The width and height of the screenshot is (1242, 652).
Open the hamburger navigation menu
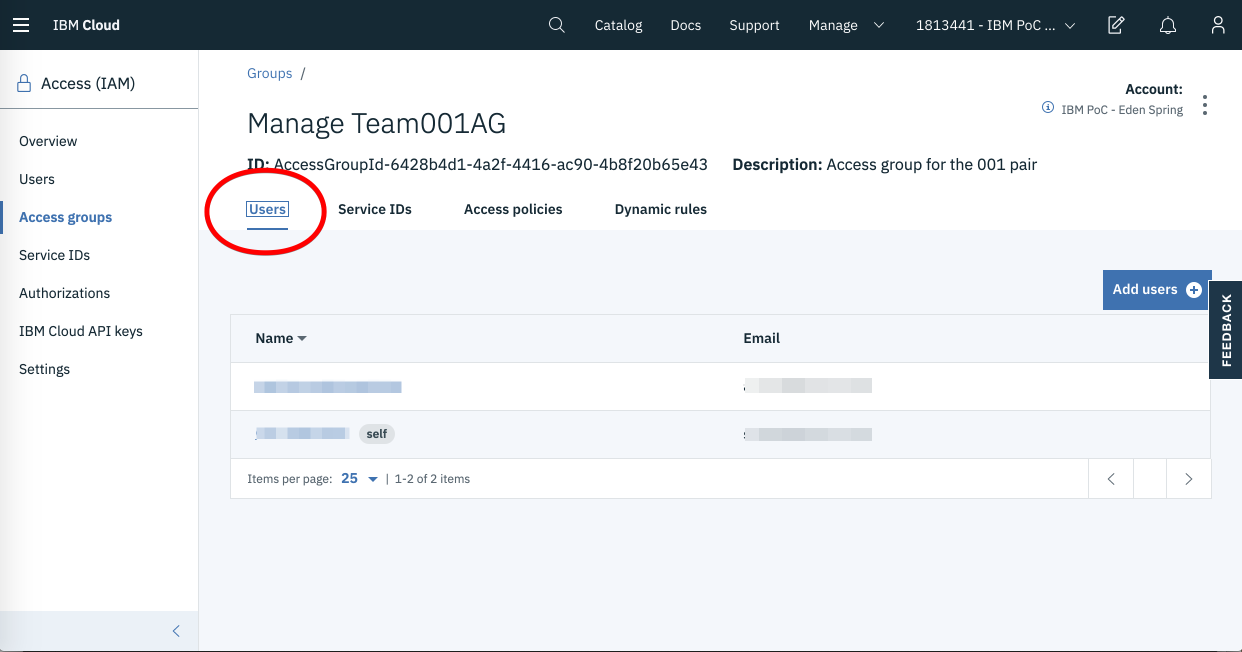click(x=21, y=25)
